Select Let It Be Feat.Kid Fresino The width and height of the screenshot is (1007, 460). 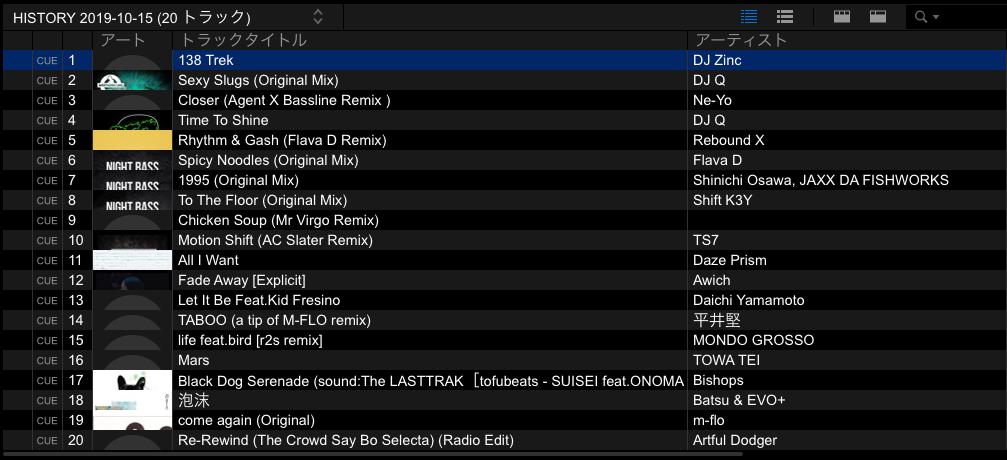259,300
